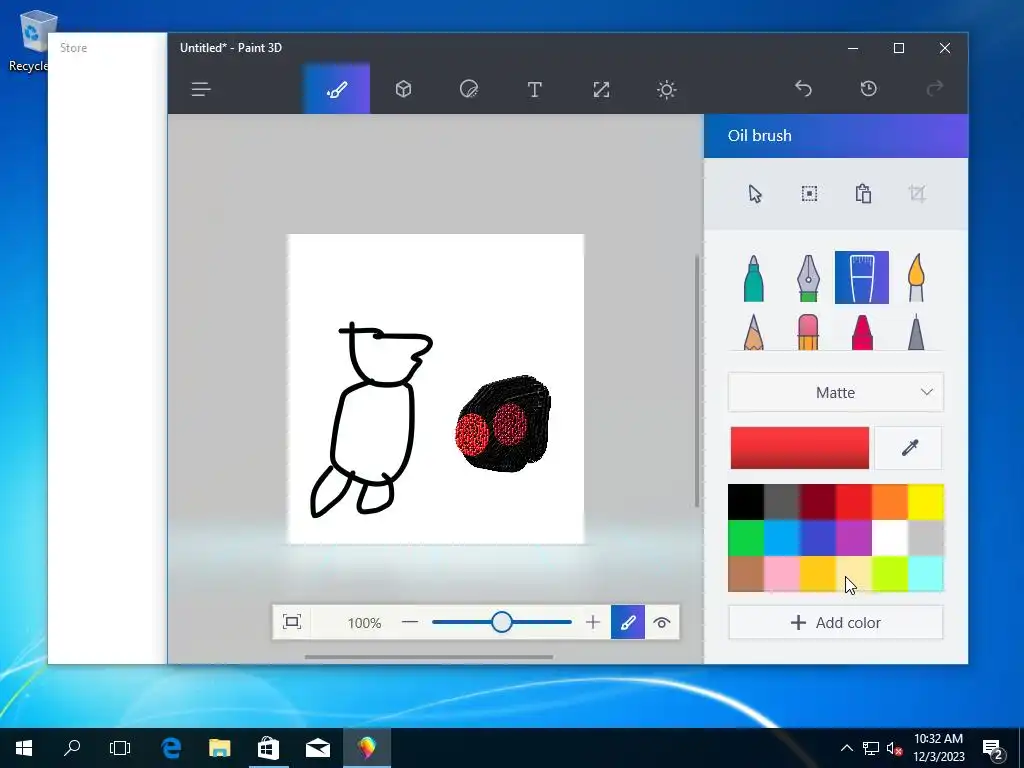1024x768 pixels.
Task: Choose the dark gray swatch
Action: (782, 502)
